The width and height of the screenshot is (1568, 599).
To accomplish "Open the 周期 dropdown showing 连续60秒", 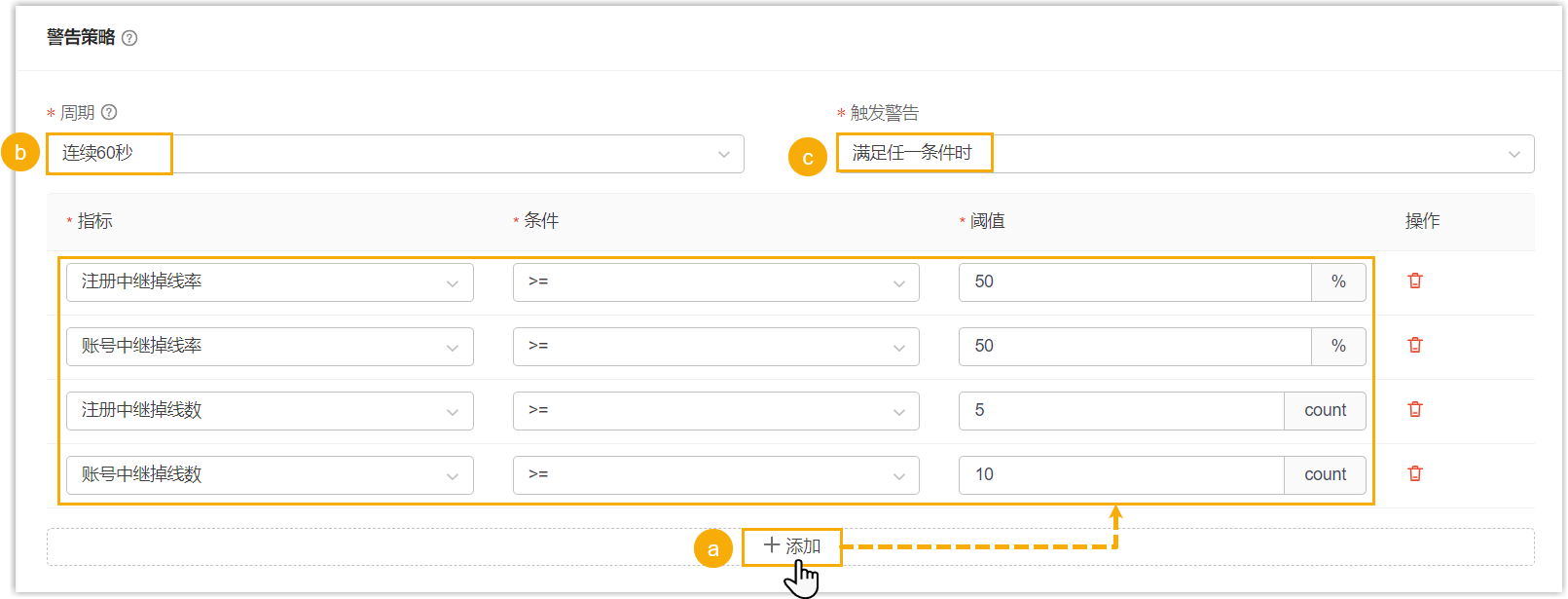I will pyautogui.click(x=394, y=154).
